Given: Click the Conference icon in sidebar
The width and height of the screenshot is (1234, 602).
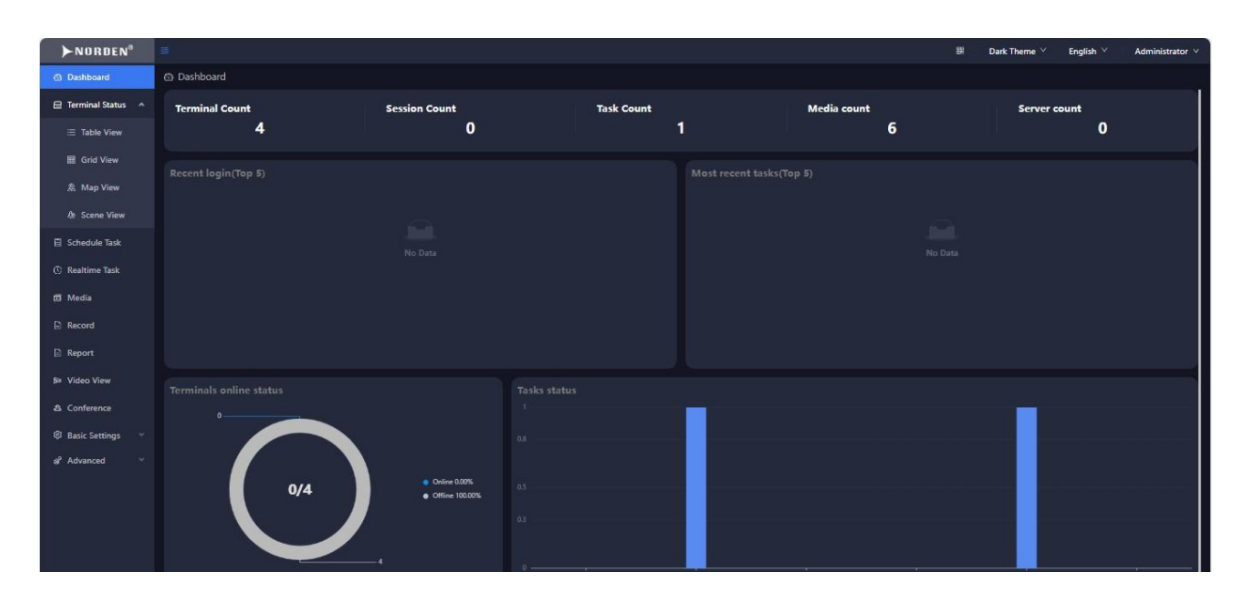Looking at the screenshot, I should [x=57, y=408].
